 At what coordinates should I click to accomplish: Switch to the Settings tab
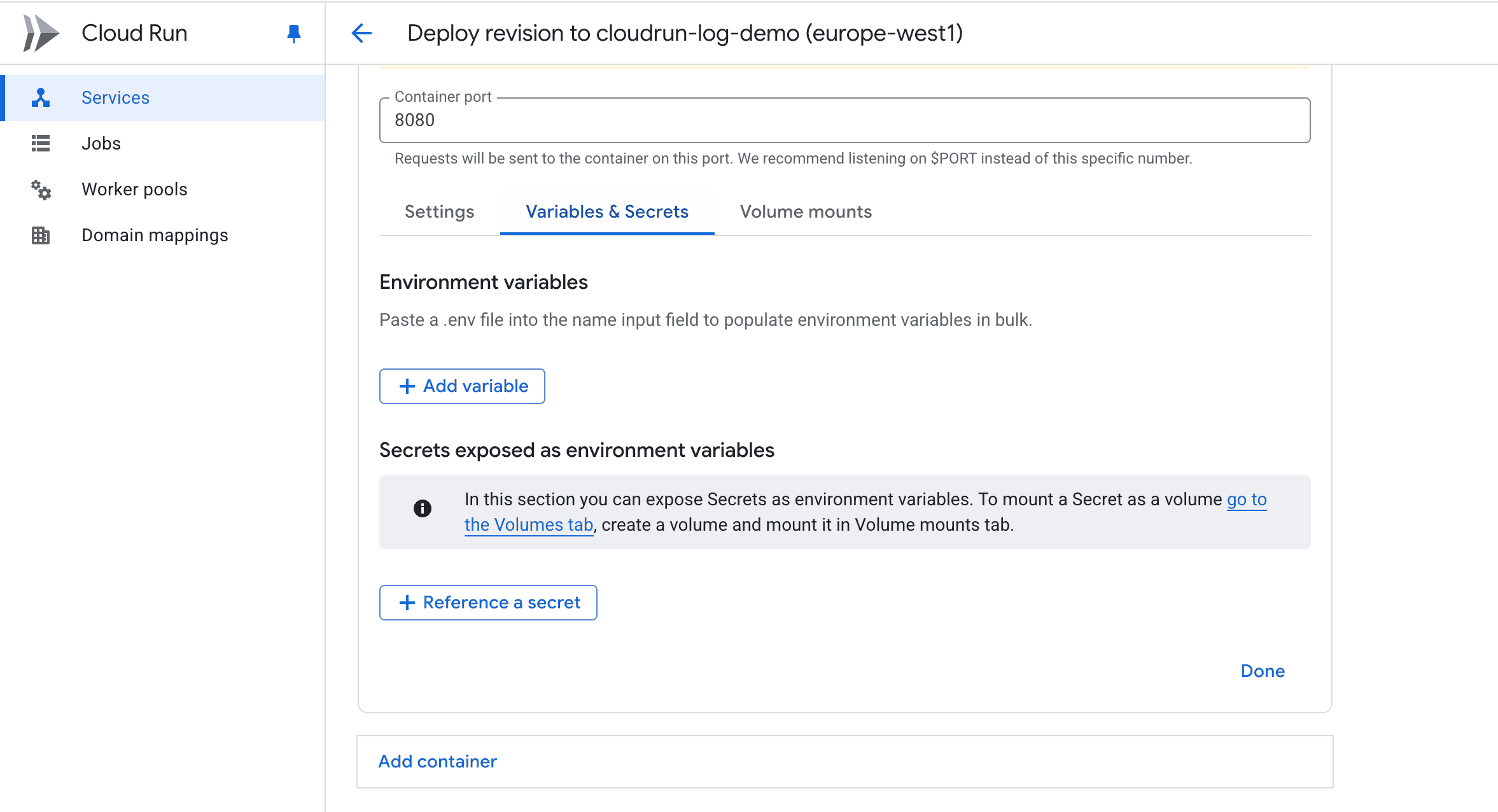(x=438, y=212)
